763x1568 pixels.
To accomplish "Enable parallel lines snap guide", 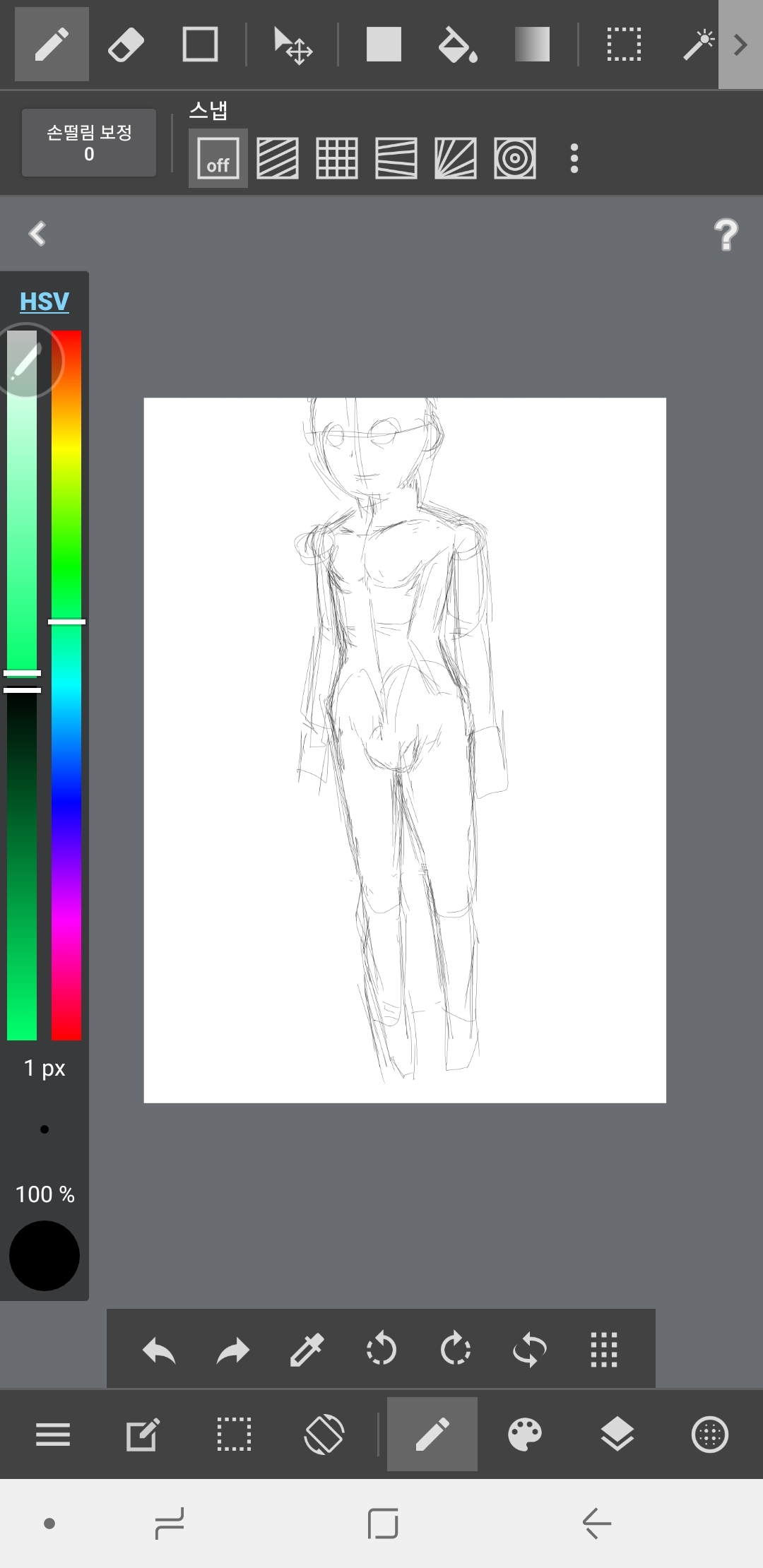I will pos(277,158).
